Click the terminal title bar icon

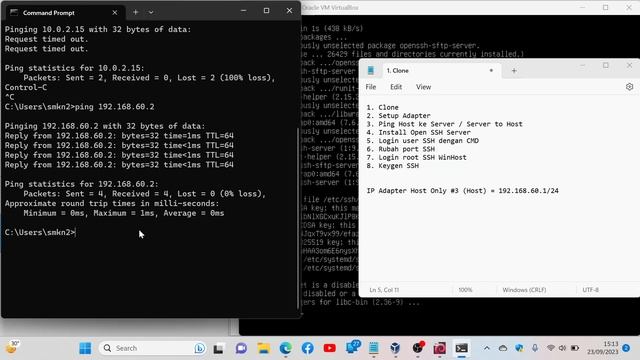pyautogui.click(x=14, y=13)
